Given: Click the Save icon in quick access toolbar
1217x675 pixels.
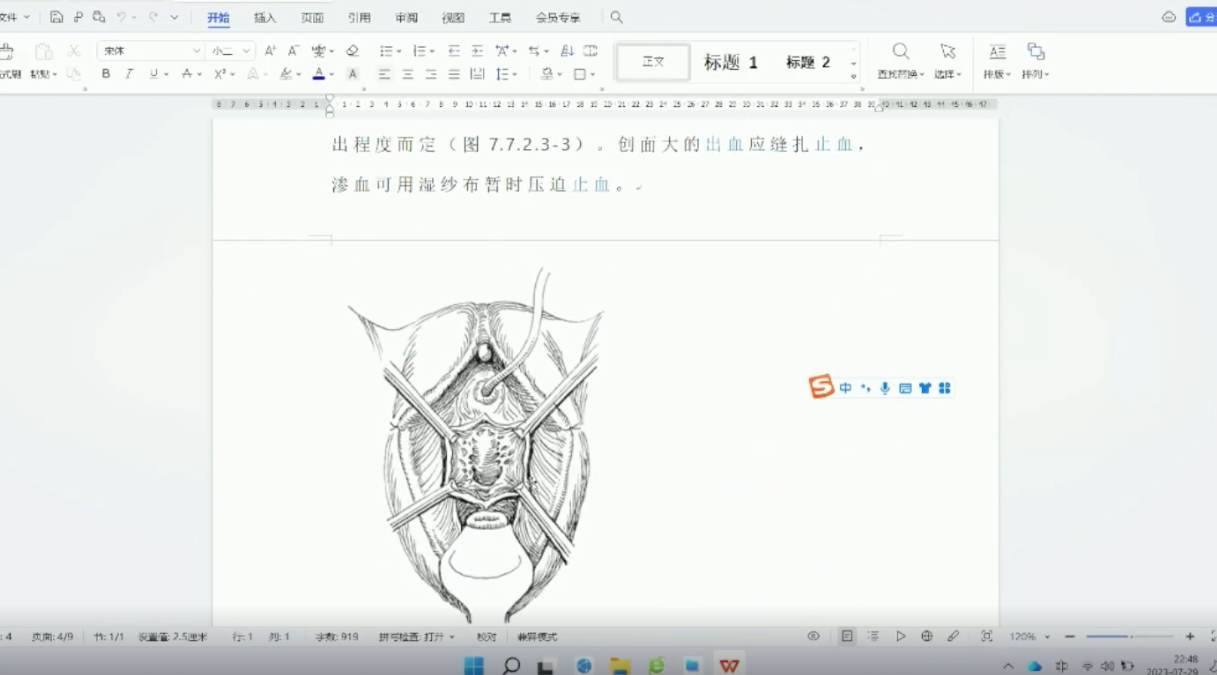Looking at the screenshot, I should point(57,17).
